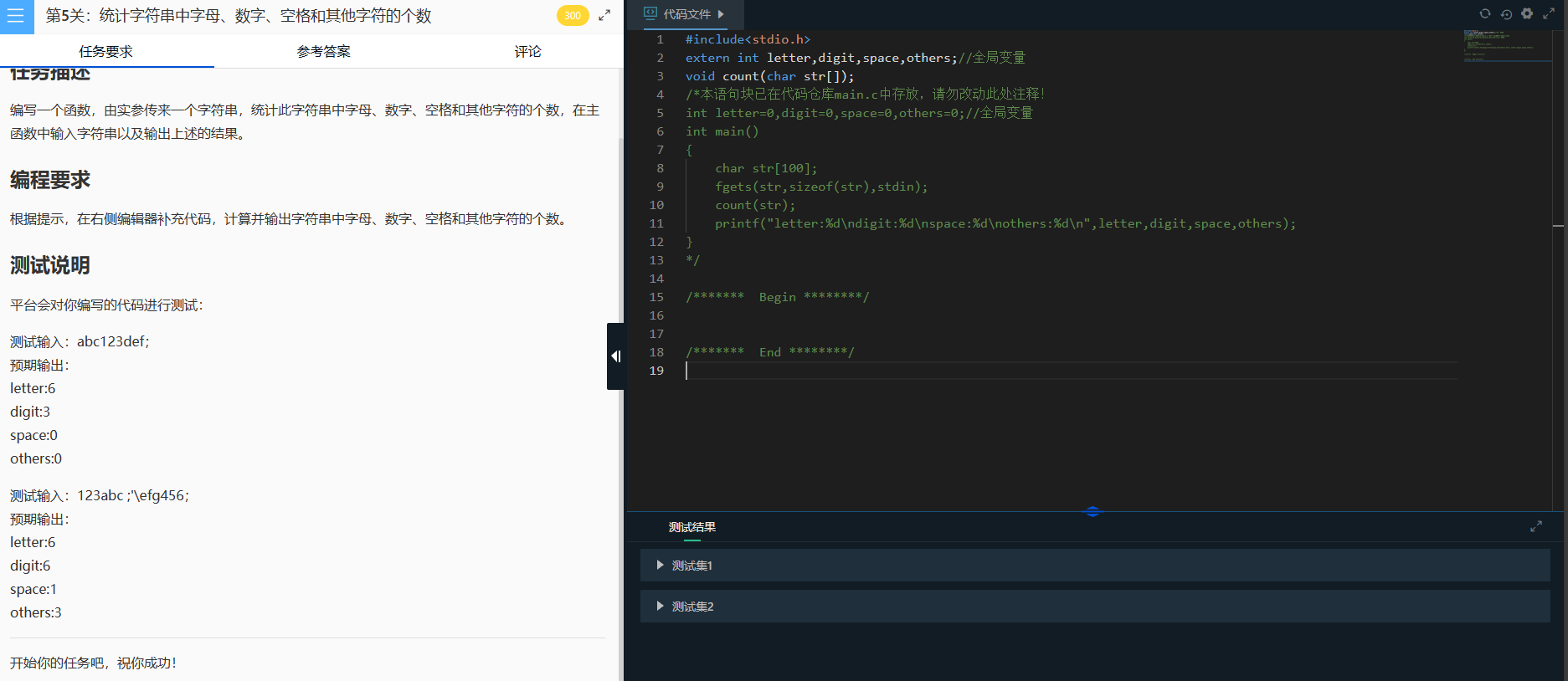The width and height of the screenshot is (1568, 681).
Task: Switch to the 参考答案 tab
Action: tap(323, 52)
